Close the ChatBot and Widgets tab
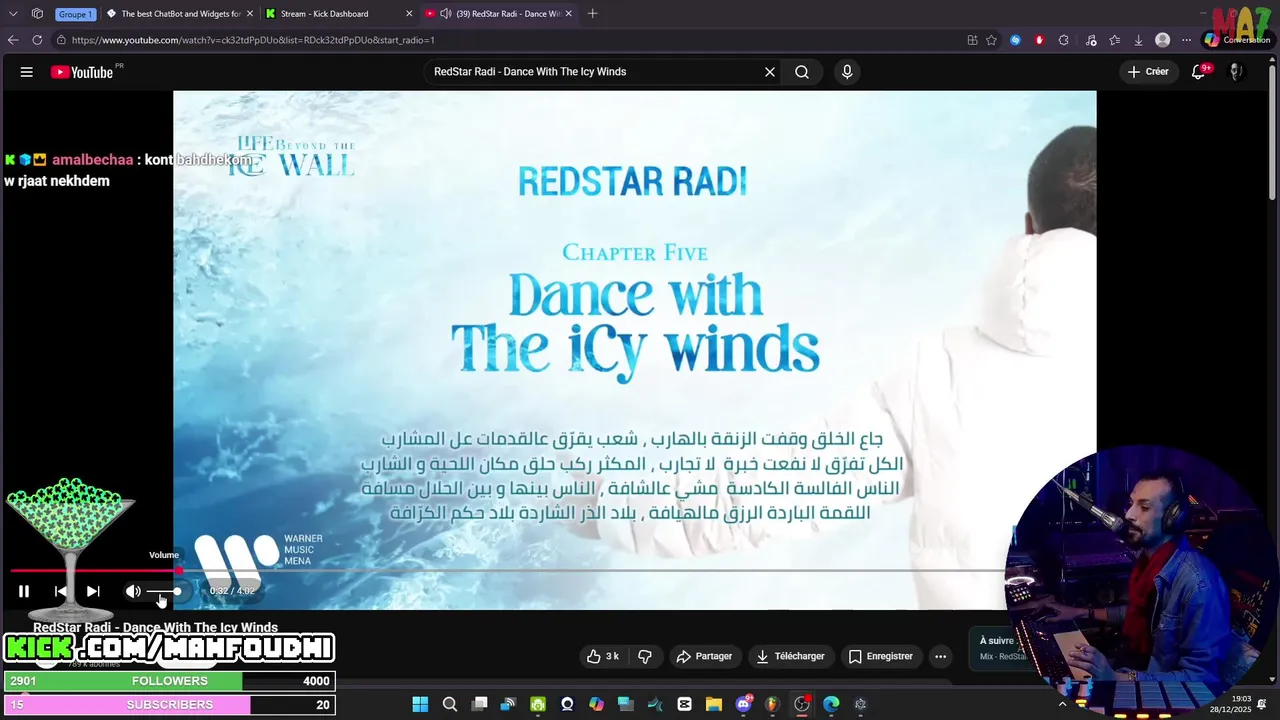Viewport: 1280px width, 720px height. 250,14
